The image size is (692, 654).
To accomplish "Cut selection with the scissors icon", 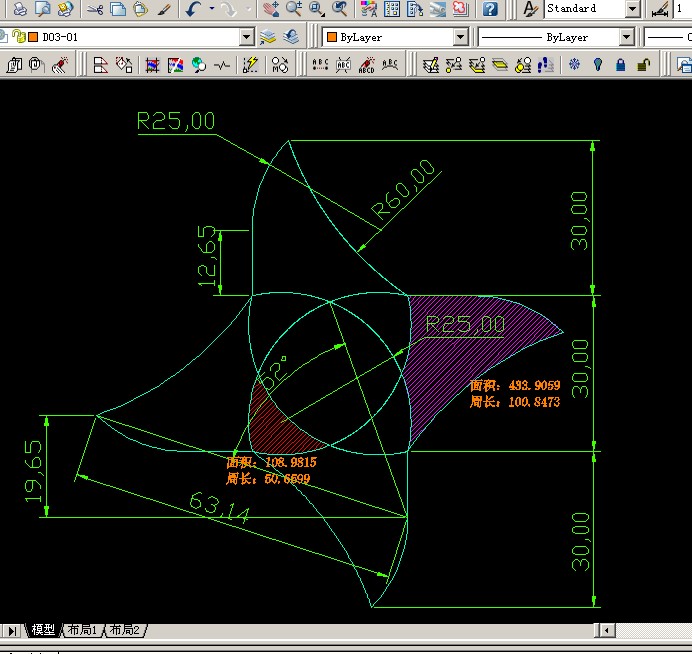I will coord(95,9).
